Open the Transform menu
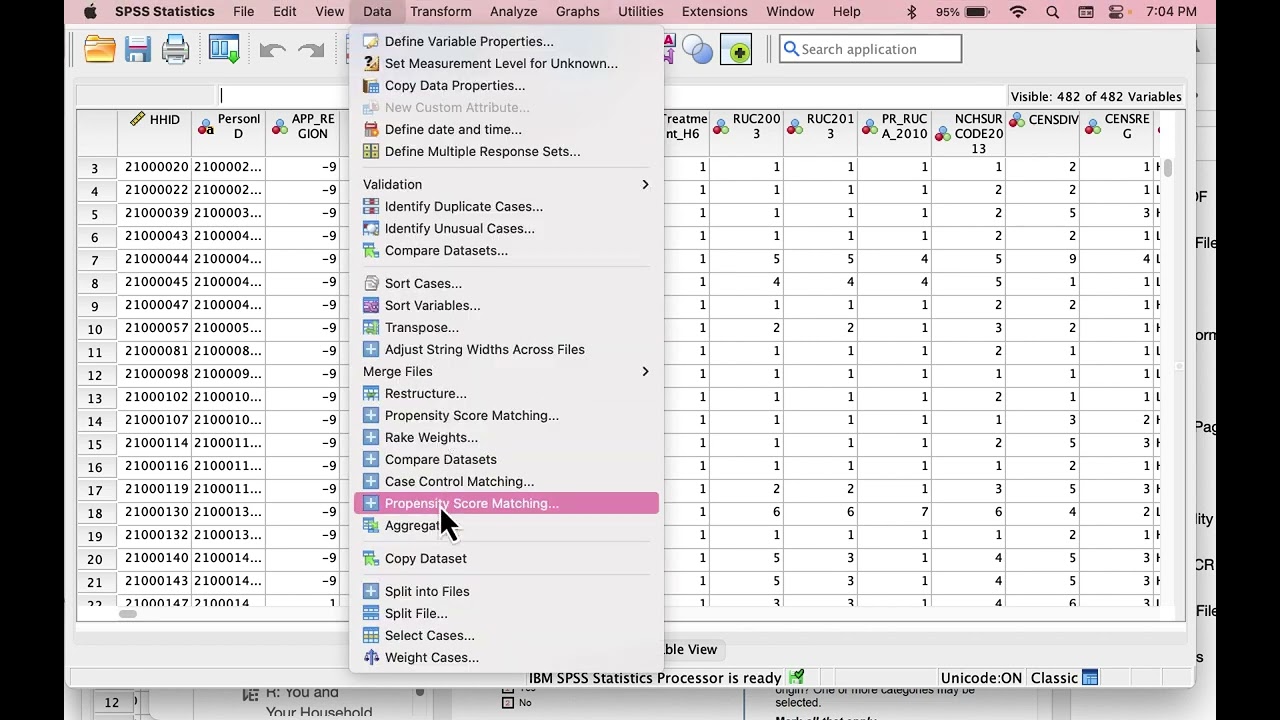This screenshot has width=1280, height=720. point(441,12)
